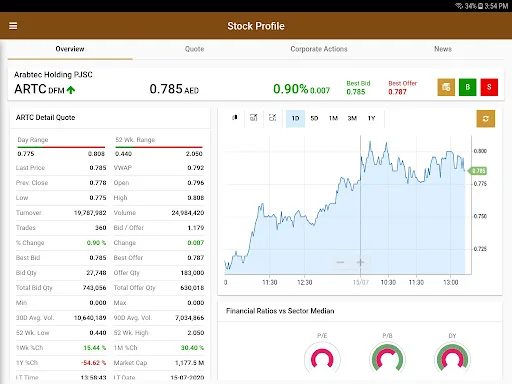Click the ARTC Detail Quote heading
The height and width of the screenshot is (384, 512).
(x=46, y=117)
